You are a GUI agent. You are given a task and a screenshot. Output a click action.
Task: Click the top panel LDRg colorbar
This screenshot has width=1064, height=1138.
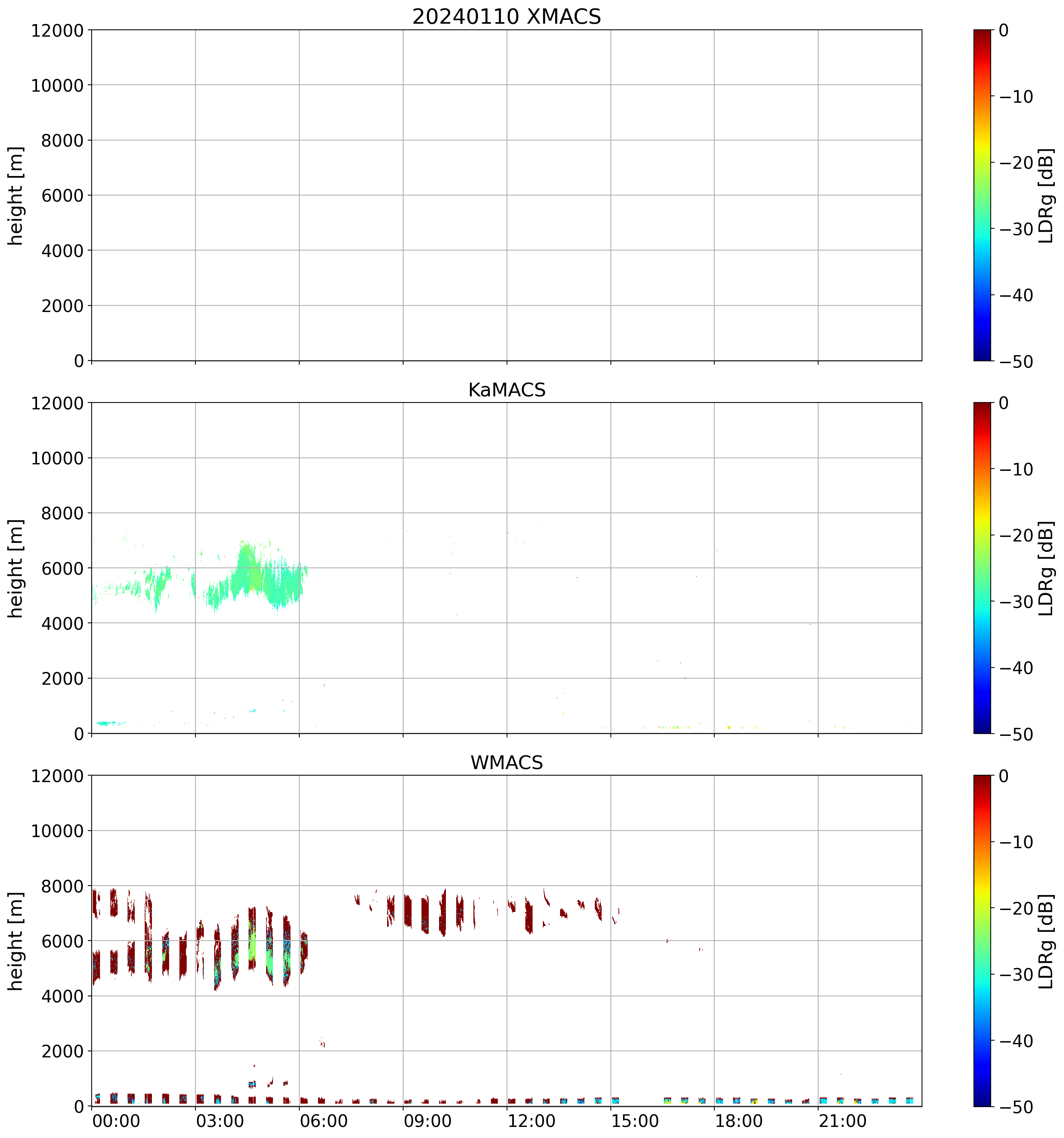click(982, 195)
